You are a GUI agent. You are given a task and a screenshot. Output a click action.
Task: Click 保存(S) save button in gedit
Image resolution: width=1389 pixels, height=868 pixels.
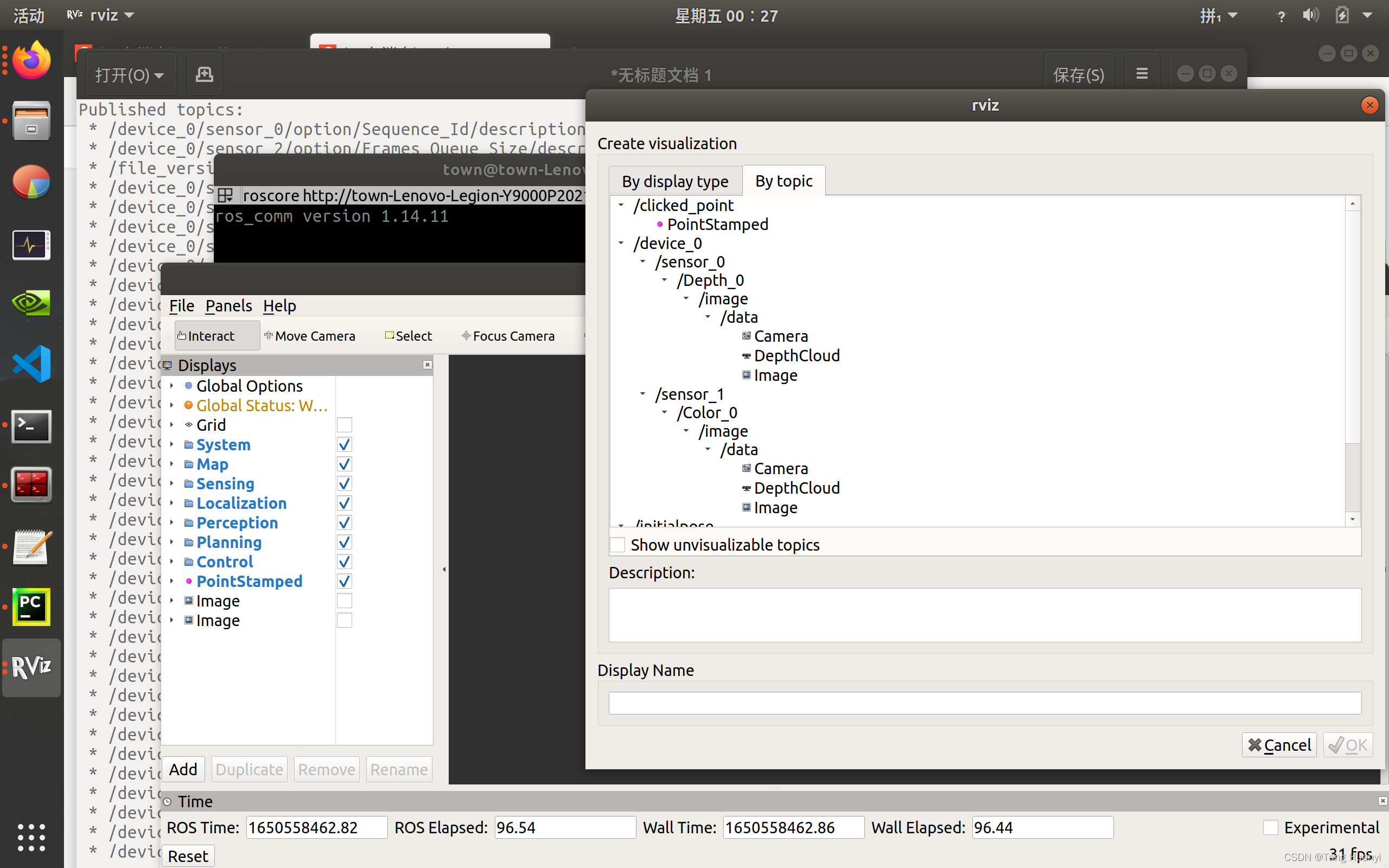tap(1079, 74)
